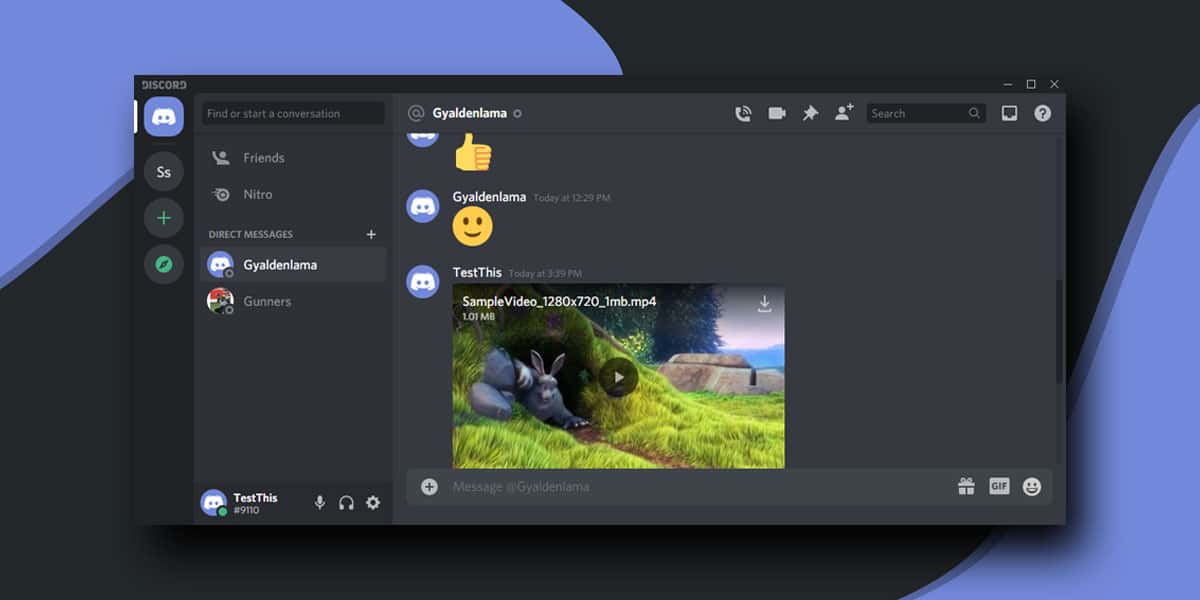The image size is (1200, 600).
Task: Deafen with the headphones icon
Action: pos(346,503)
